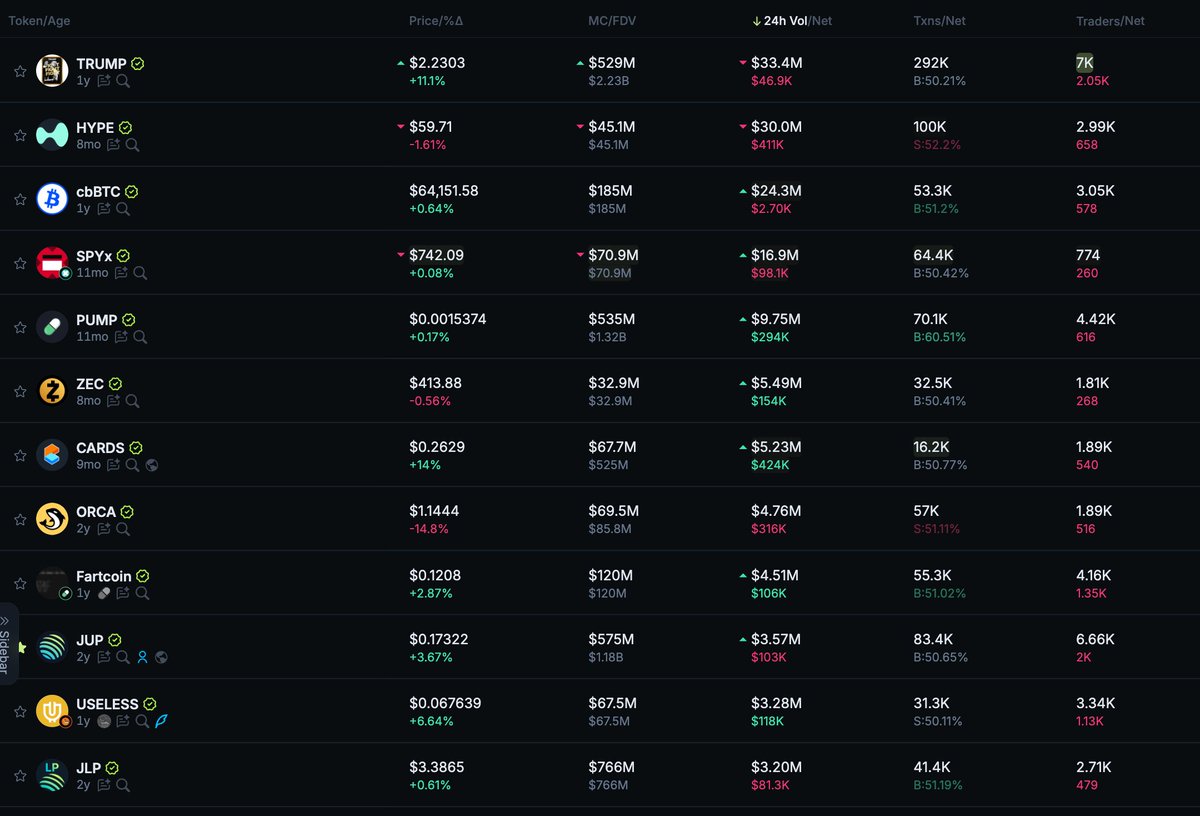Viewport: 1200px width, 816px height.
Task: Click cbBTC price $64,151.58
Action: point(443,191)
